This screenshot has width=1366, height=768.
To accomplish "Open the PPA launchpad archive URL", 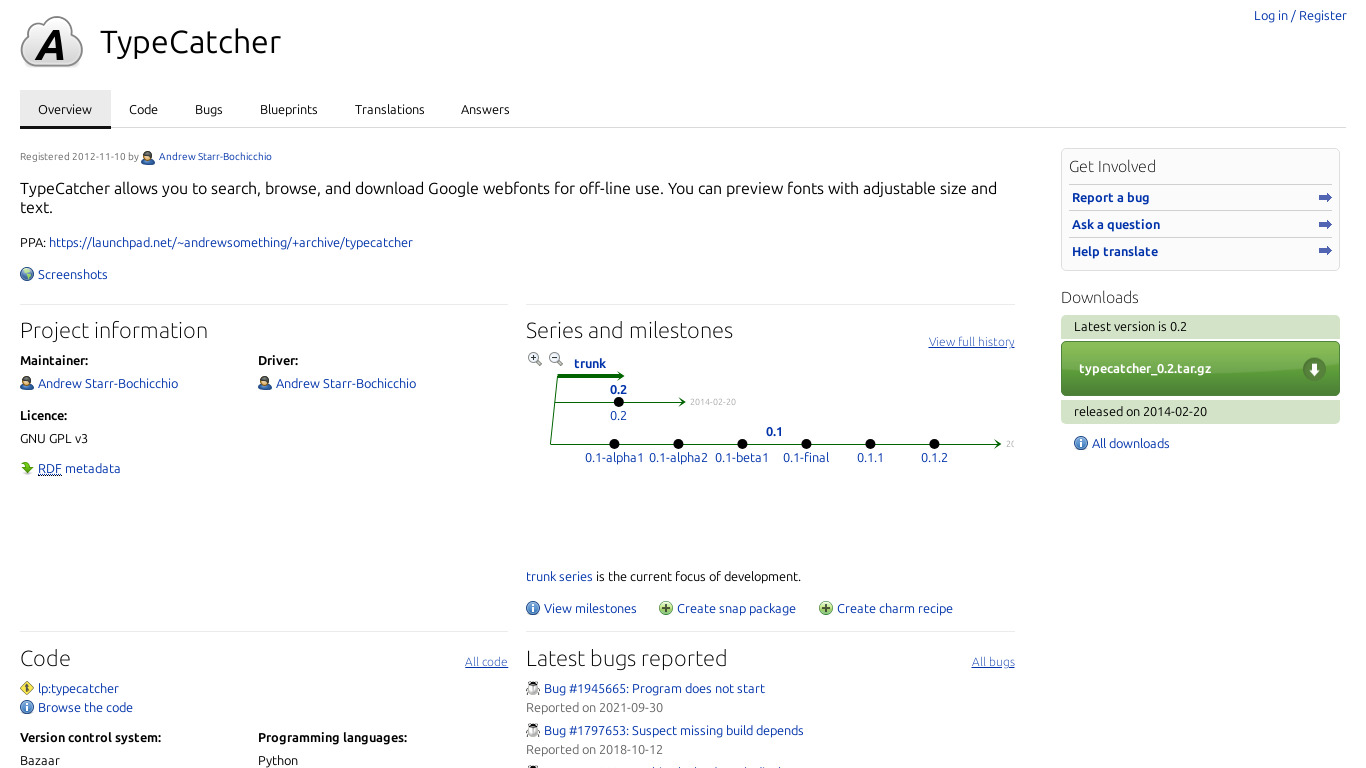I will tap(231, 242).
